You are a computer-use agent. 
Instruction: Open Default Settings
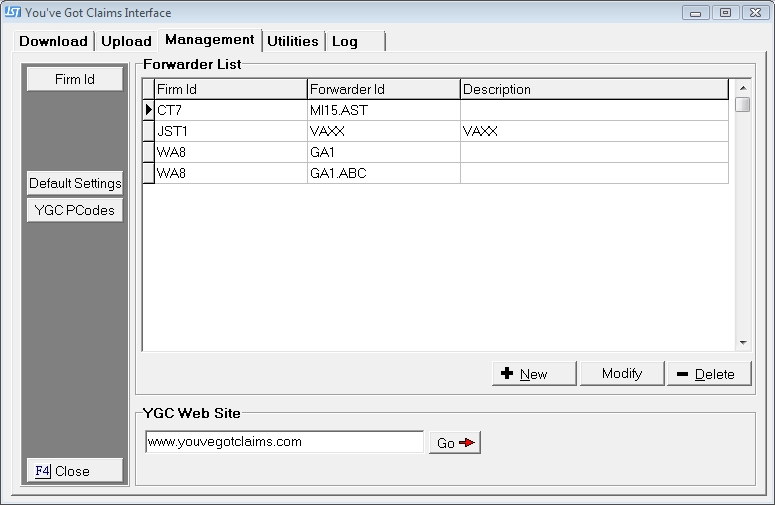point(75,183)
